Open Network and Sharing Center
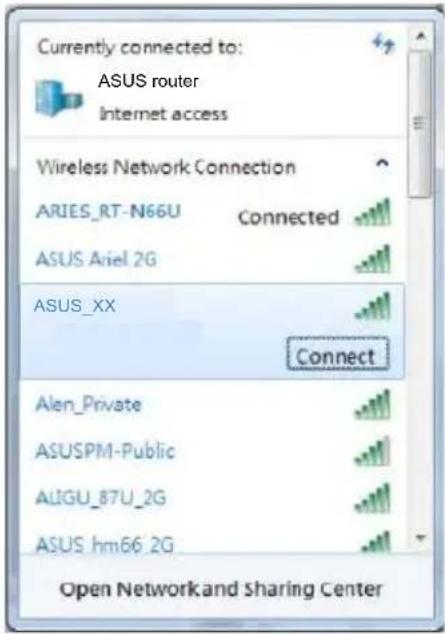The image size is (445, 634). click(x=220, y=589)
